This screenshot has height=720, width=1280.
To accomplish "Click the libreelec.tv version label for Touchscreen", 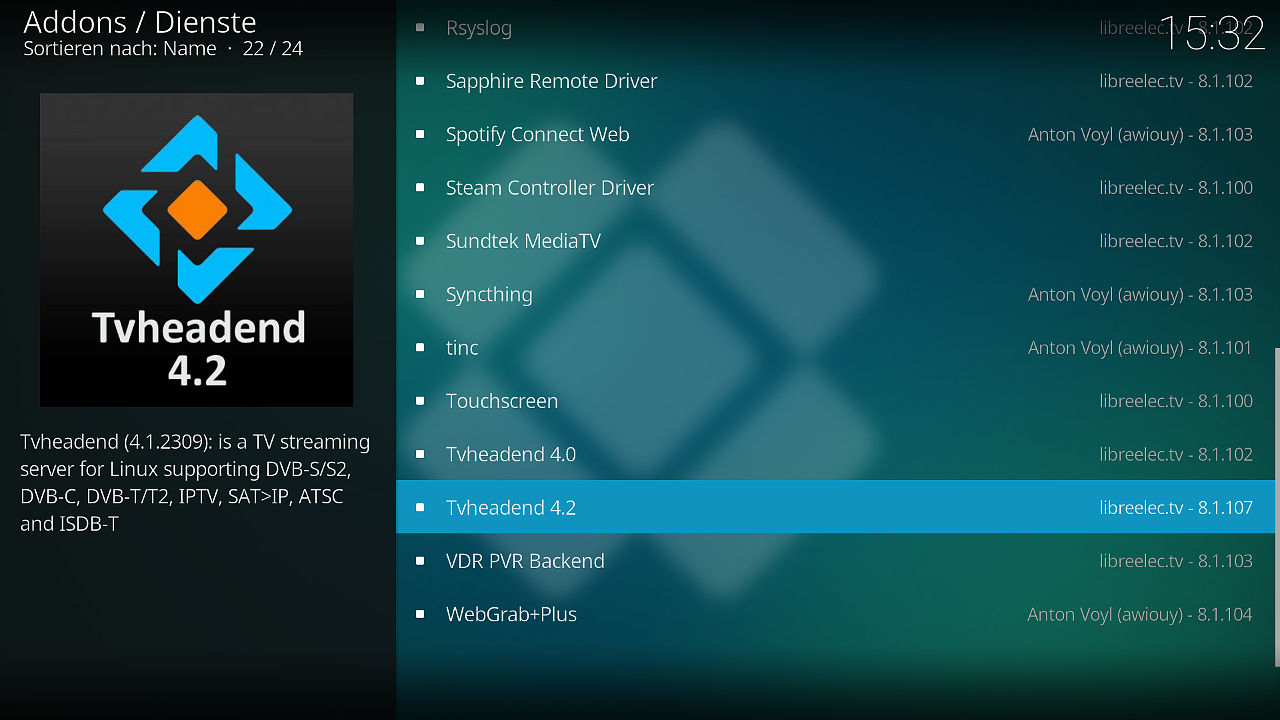I will pos(1176,401).
